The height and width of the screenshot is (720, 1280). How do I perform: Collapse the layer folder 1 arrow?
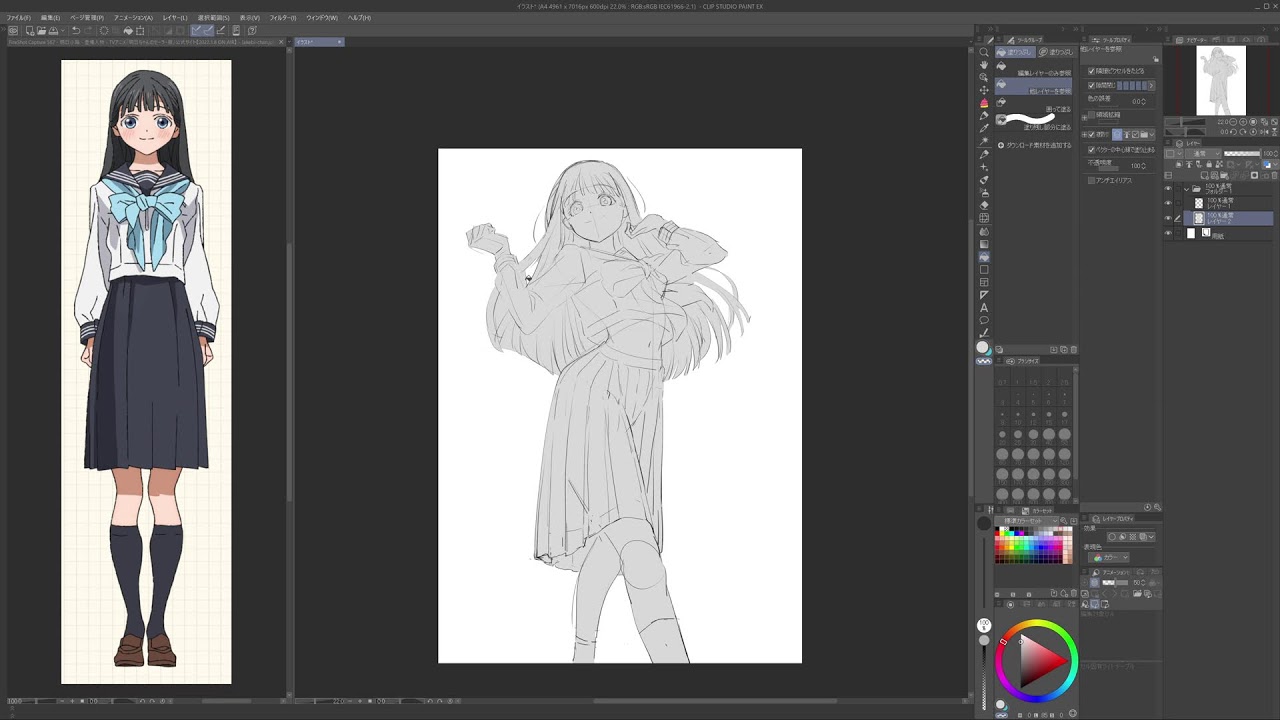pyautogui.click(x=1187, y=189)
